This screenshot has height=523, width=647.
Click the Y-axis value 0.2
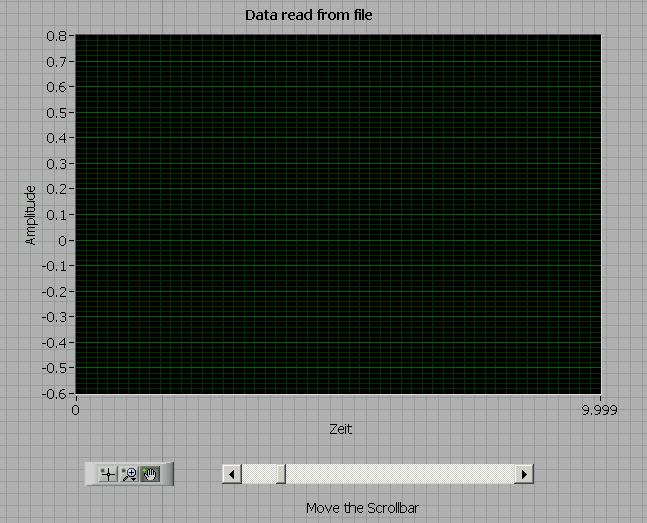tap(56, 189)
